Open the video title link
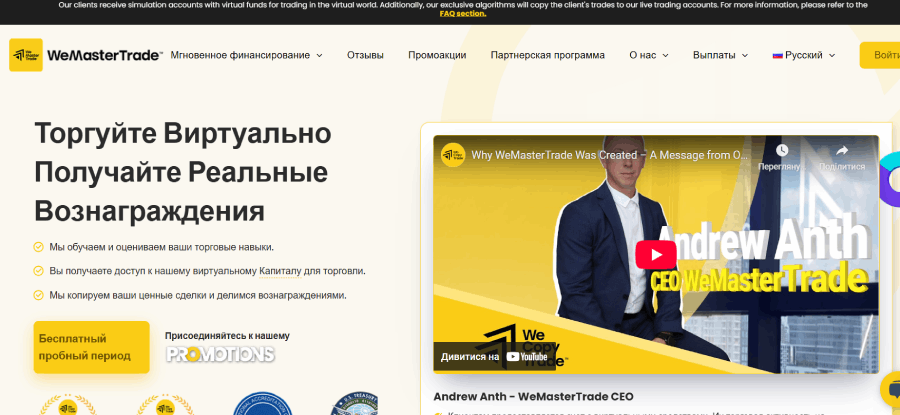 pyautogui.click(x=609, y=155)
